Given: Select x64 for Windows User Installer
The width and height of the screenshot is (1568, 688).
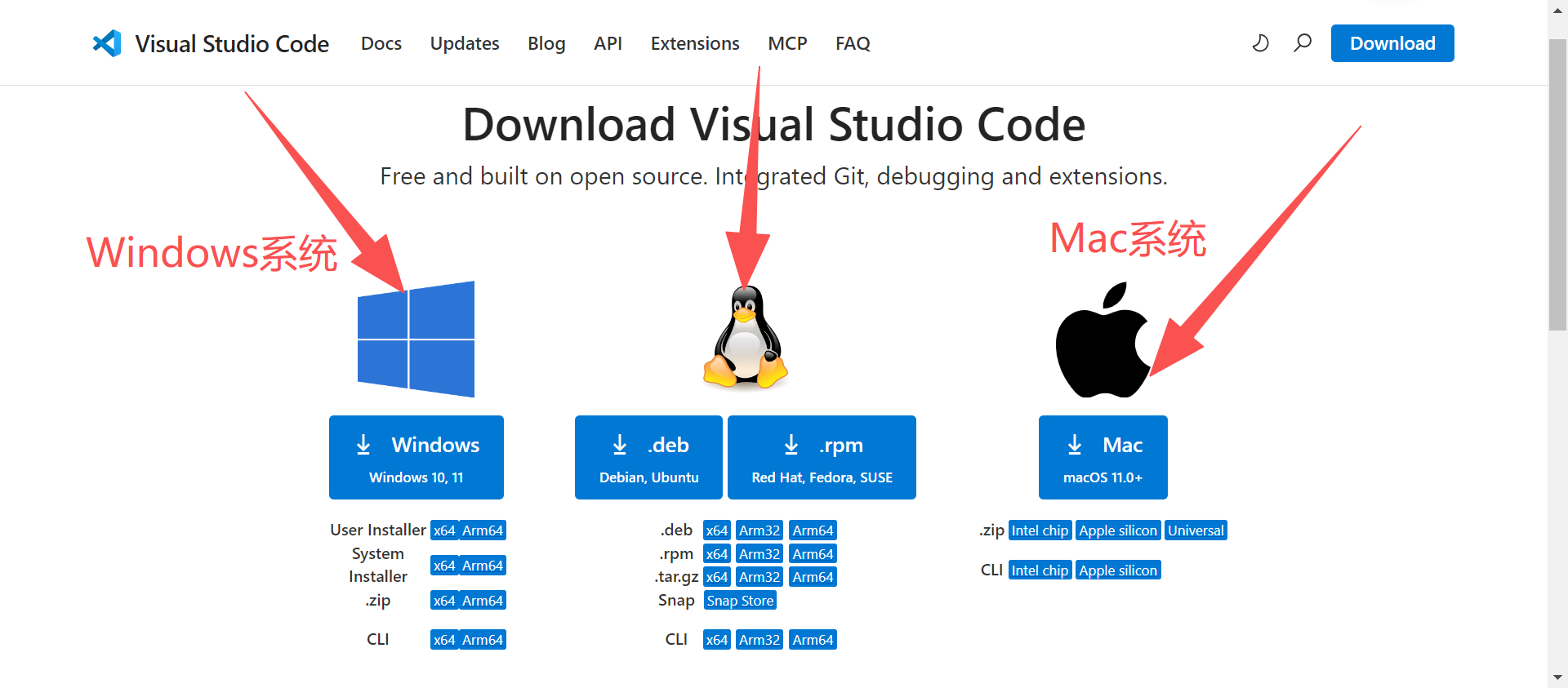Looking at the screenshot, I should click(444, 530).
